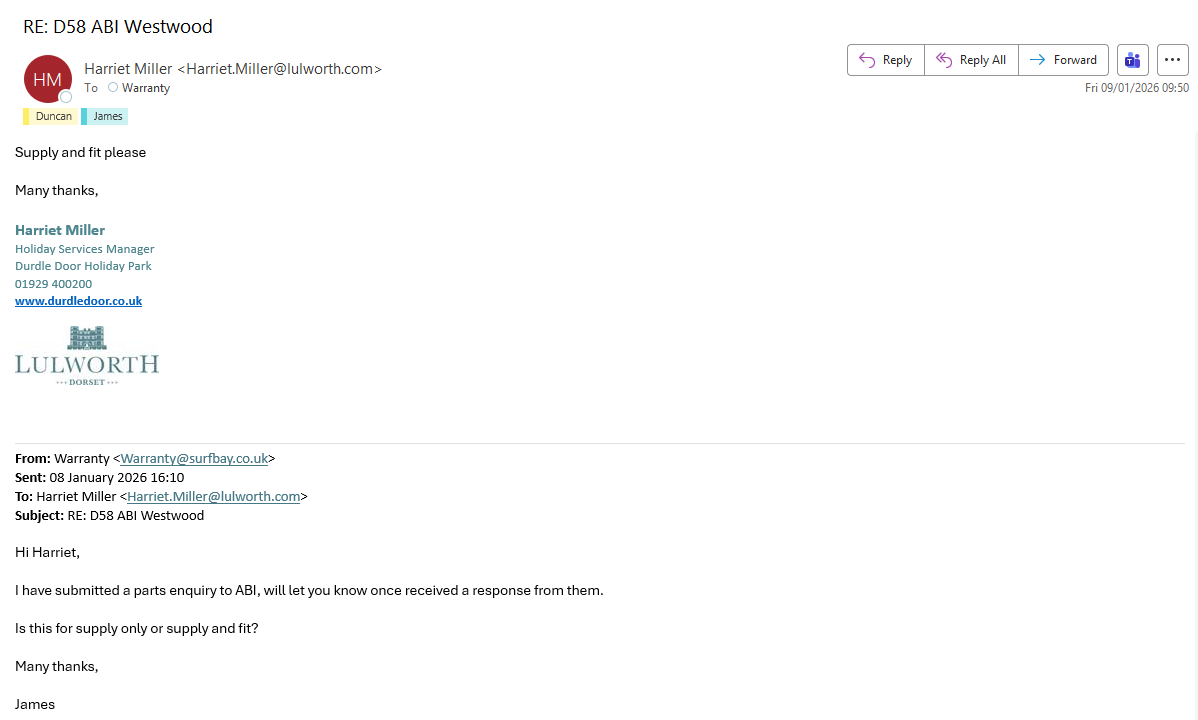Image resolution: width=1198 pixels, height=720 pixels.
Task: Click the Reply arrow icon
Action: click(867, 60)
